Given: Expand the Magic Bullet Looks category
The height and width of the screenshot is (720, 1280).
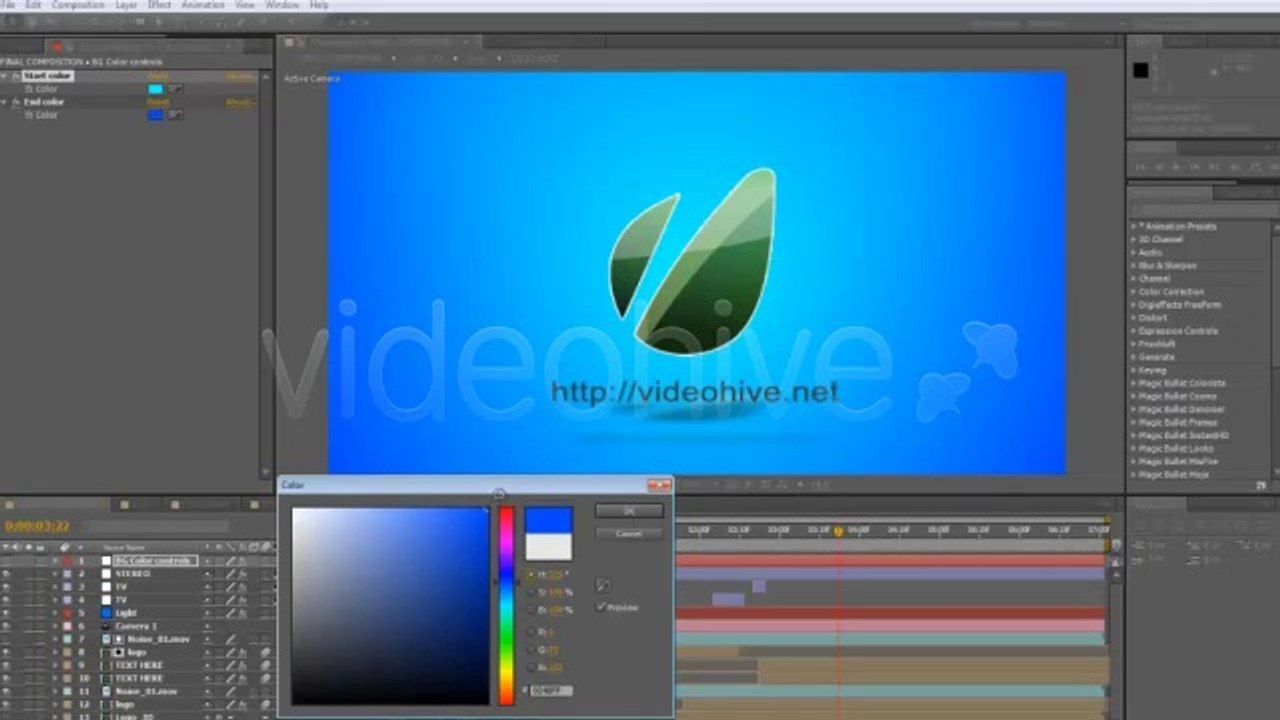Looking at the screenshot, I should 1134,448.
